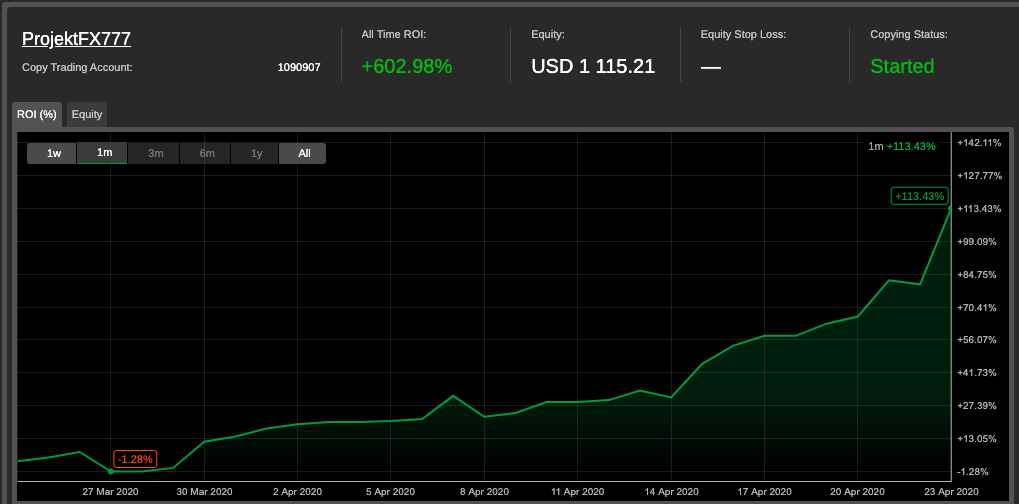
Task: Open the ProjektFX777 trader profile link
Action: pyautogui.click(x=77, y=39)
